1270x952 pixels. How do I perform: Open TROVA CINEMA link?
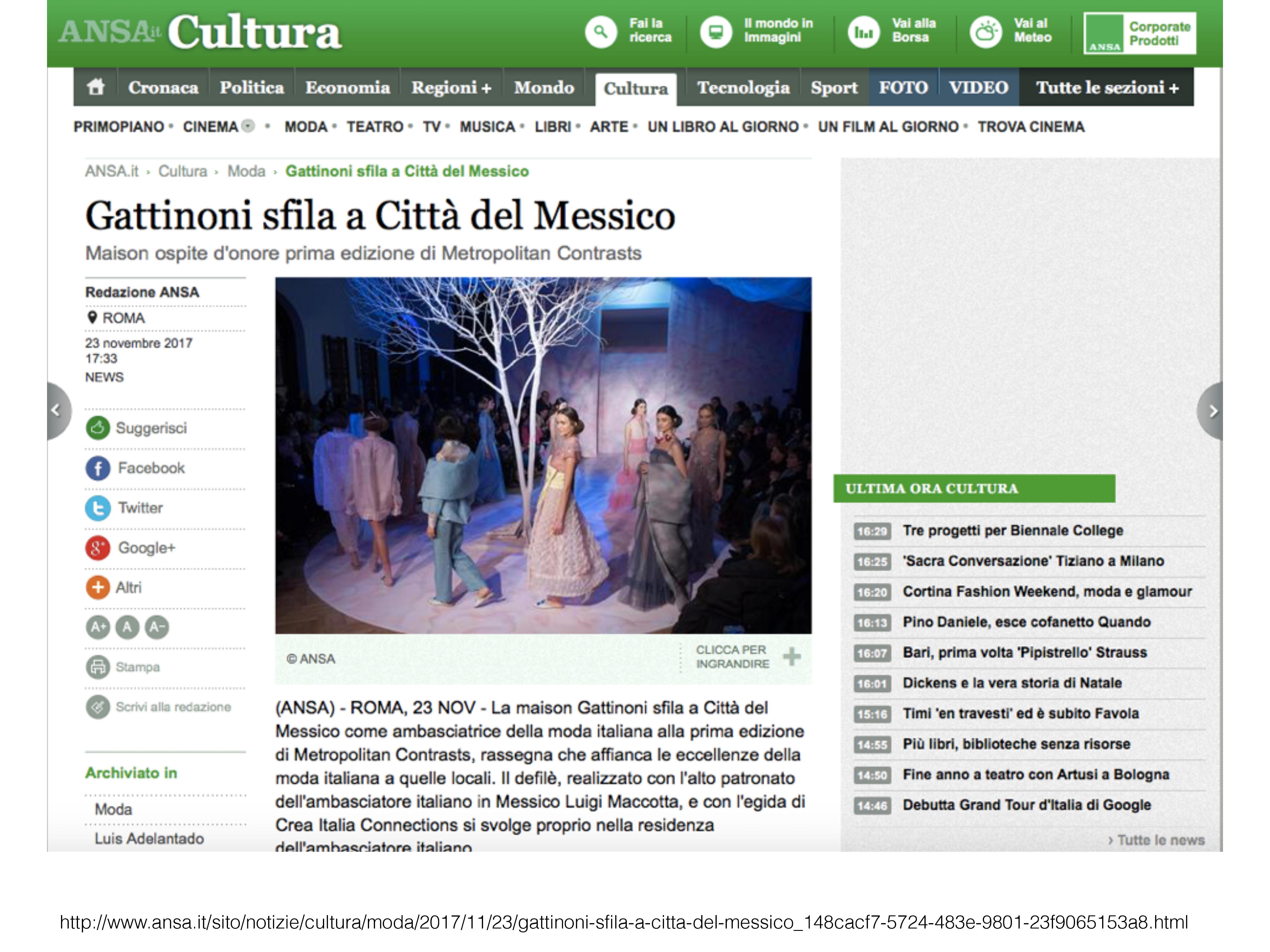(1031, 127)
